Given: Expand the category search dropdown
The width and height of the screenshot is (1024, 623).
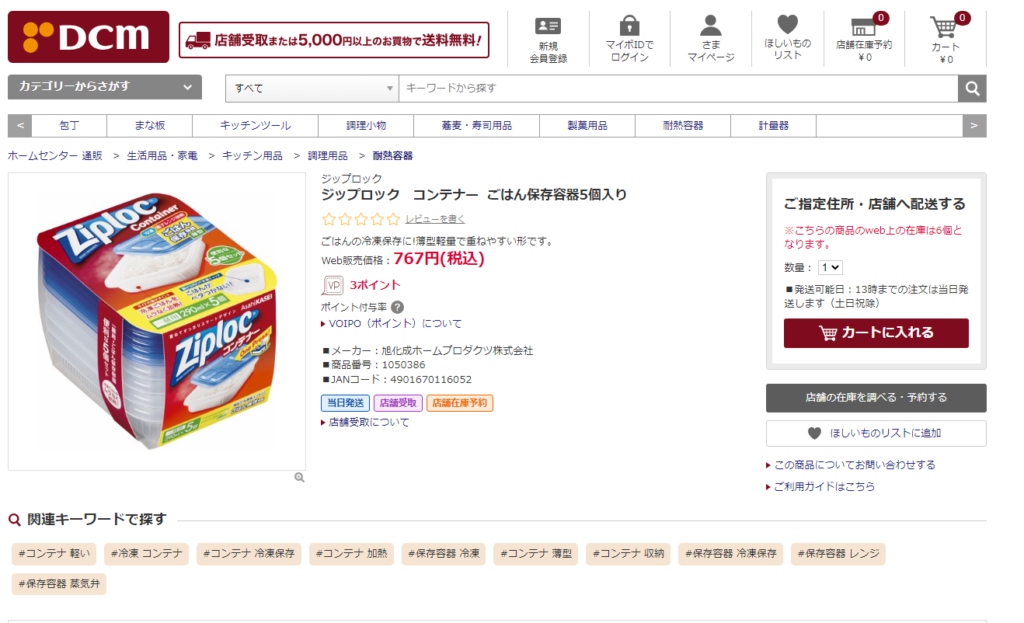Looking at the screenshot, I should [105, 87].
